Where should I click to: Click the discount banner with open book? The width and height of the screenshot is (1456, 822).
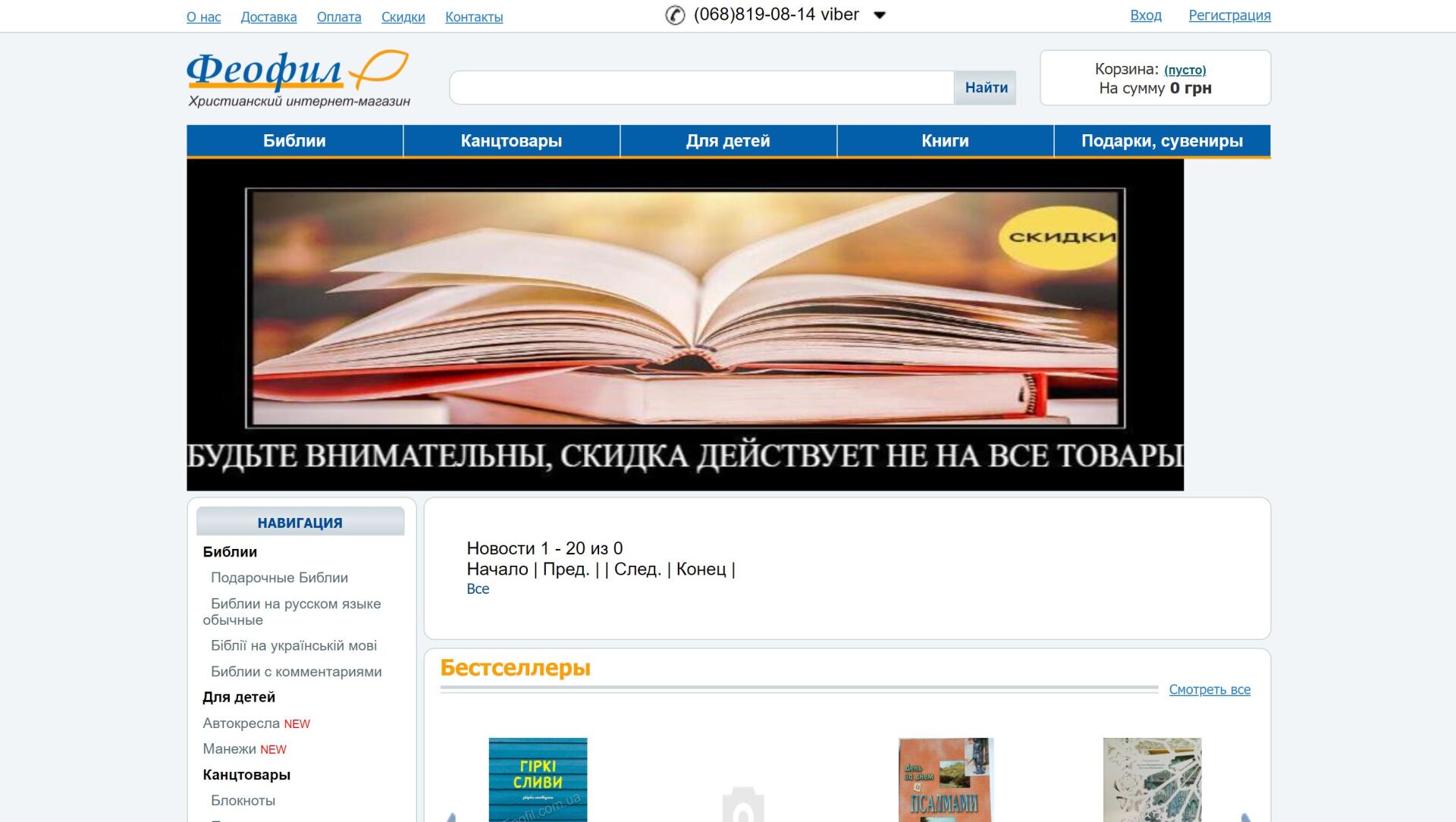[685, 325]
